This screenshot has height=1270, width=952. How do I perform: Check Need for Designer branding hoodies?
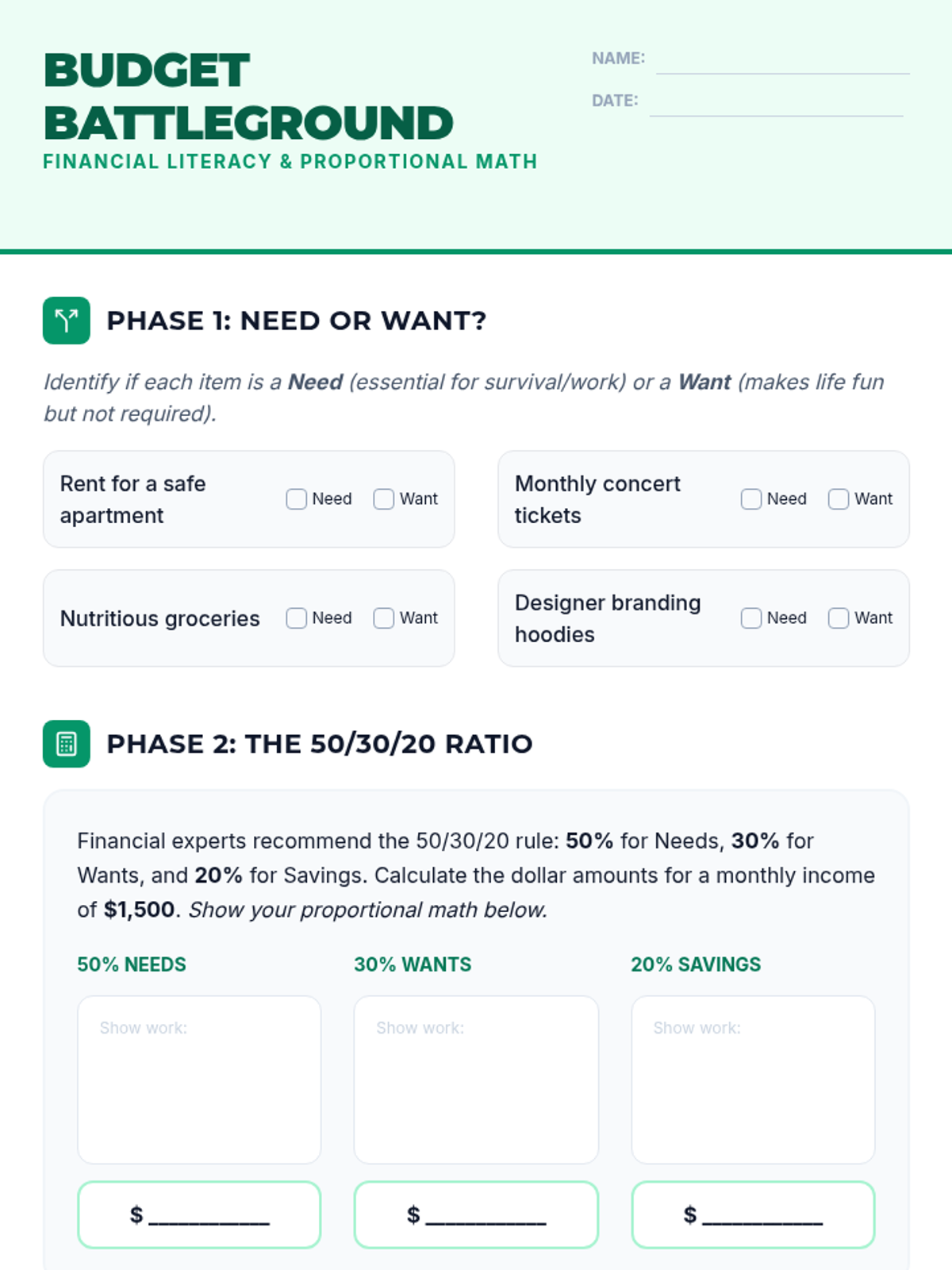[751, 618]
